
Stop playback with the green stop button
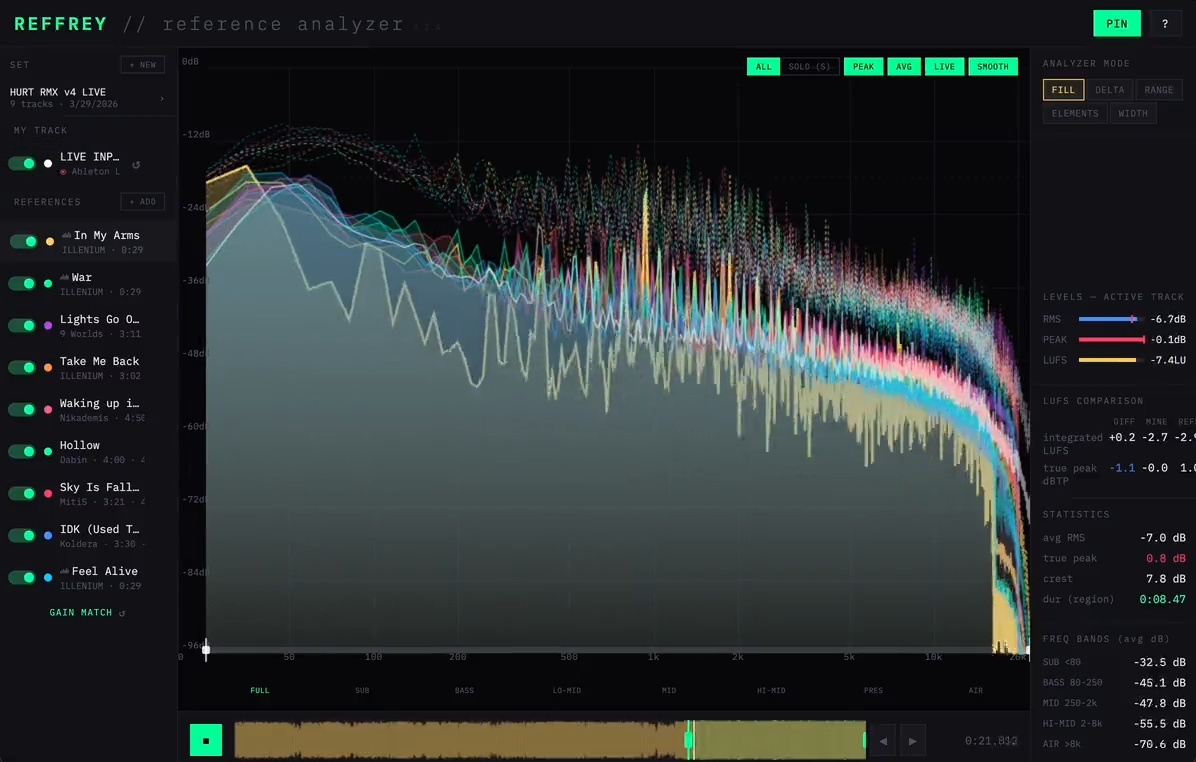click(206, 740)
